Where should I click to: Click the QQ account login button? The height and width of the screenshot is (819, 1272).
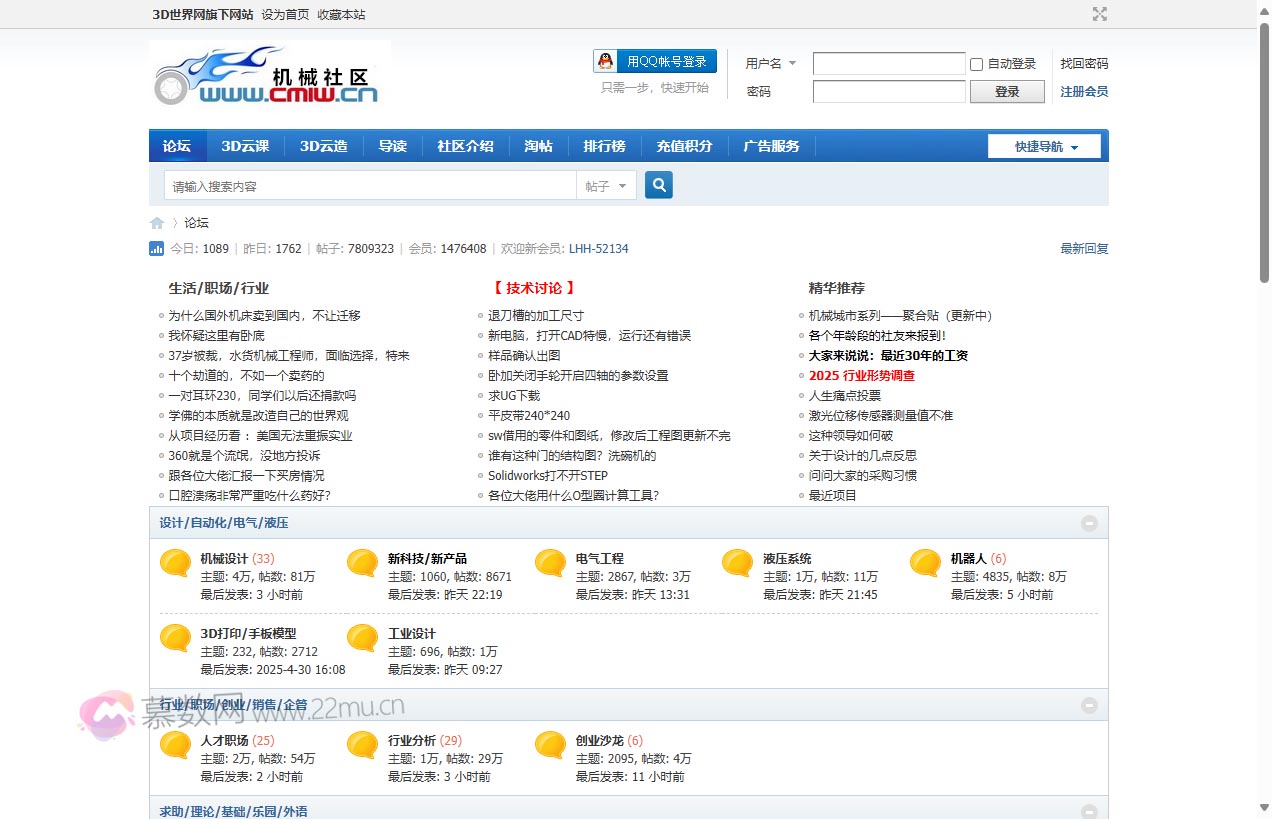pyautogui.click(x=655, y=61)
